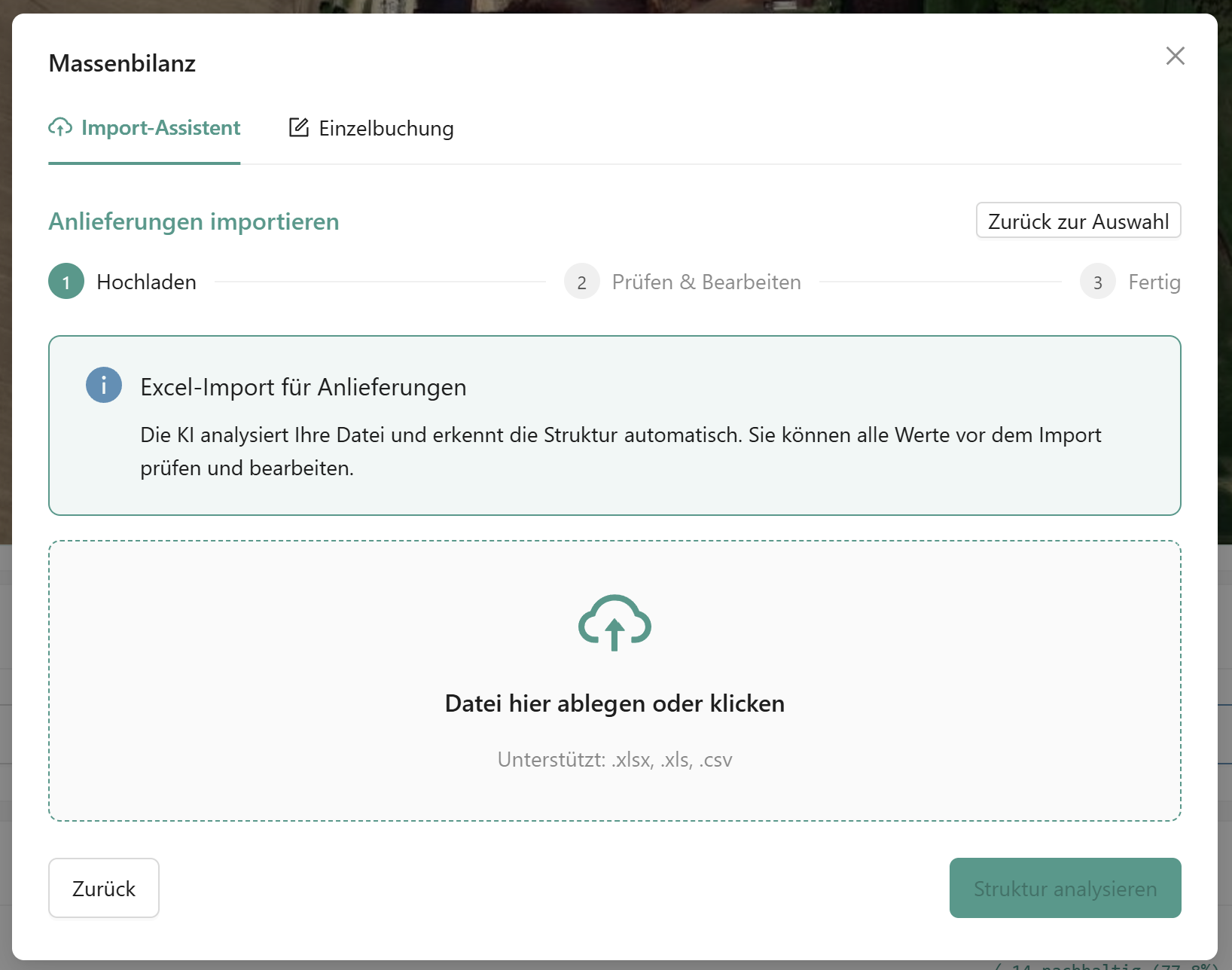Click the green step 1 circle
The width and height of the screenshot is (1232, 970).
click(66, 281)
